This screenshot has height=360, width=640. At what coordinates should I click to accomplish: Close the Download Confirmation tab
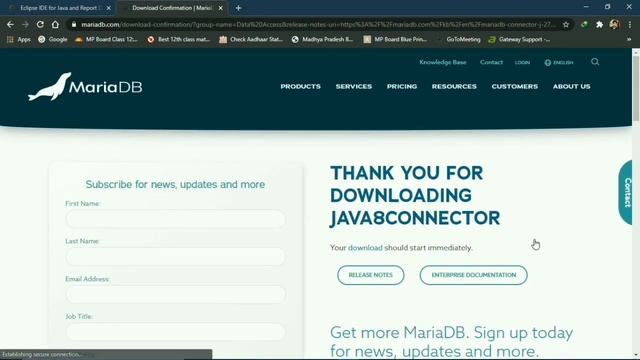click(x=220, y=8)
